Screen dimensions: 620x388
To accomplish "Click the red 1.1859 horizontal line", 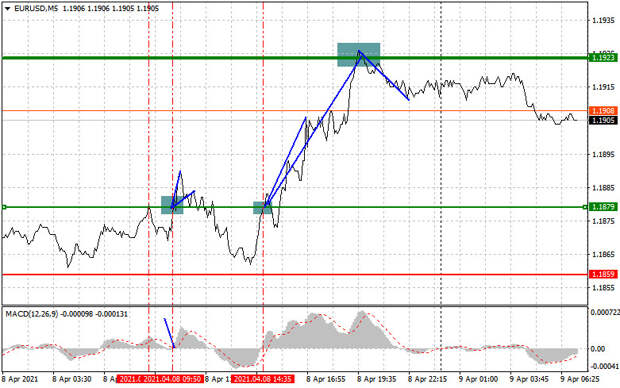I will pyautogui.click(x=295, y=274).
